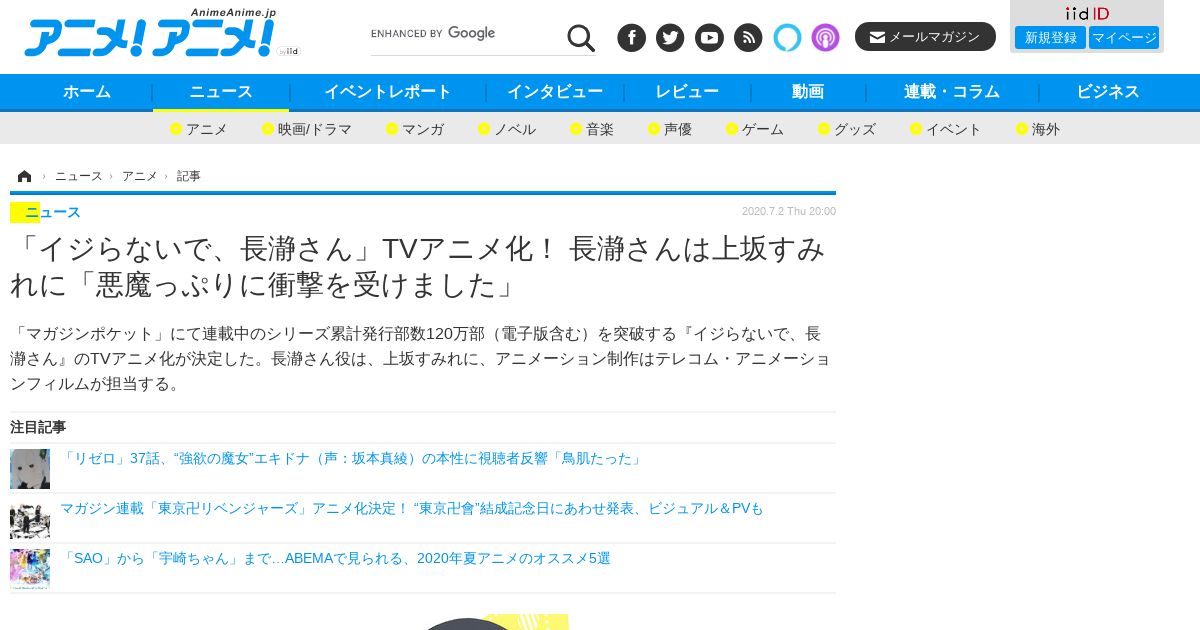Open the 連載・コラム nav tab

952,92
